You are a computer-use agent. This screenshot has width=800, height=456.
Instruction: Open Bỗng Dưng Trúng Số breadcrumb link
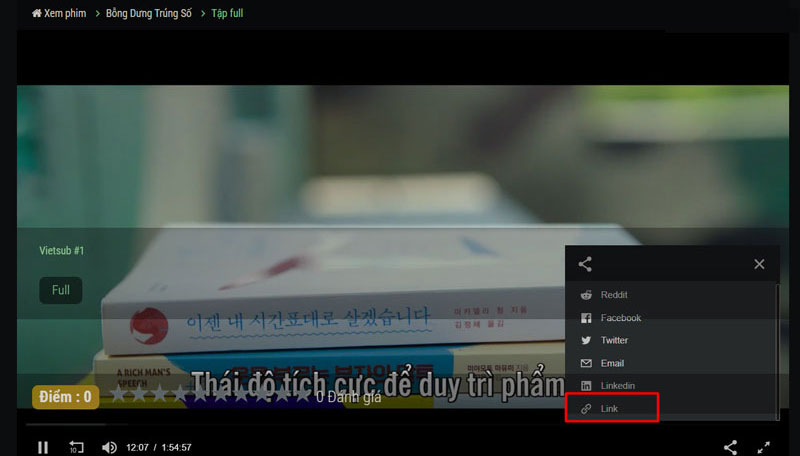[146, 14]
